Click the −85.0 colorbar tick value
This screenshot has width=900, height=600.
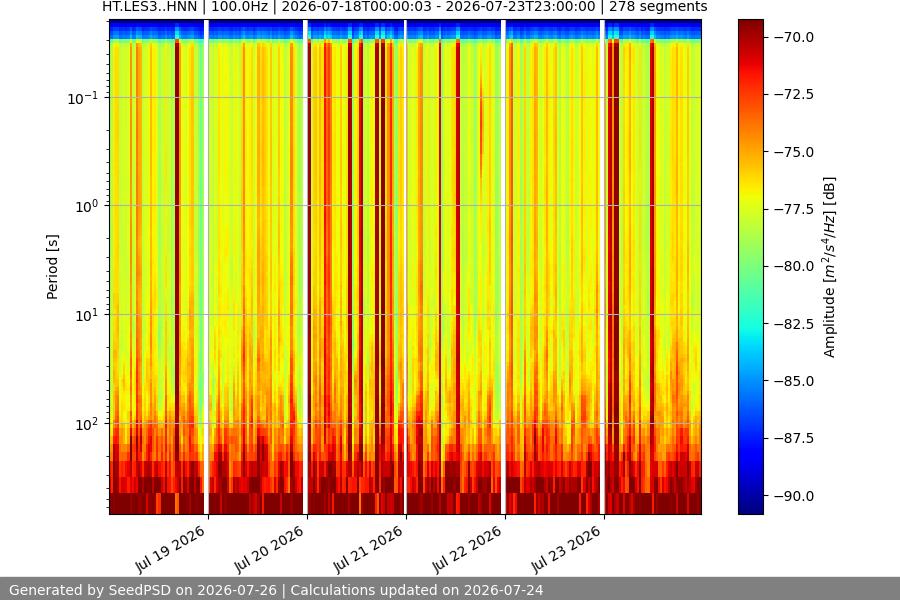point(794,381)
